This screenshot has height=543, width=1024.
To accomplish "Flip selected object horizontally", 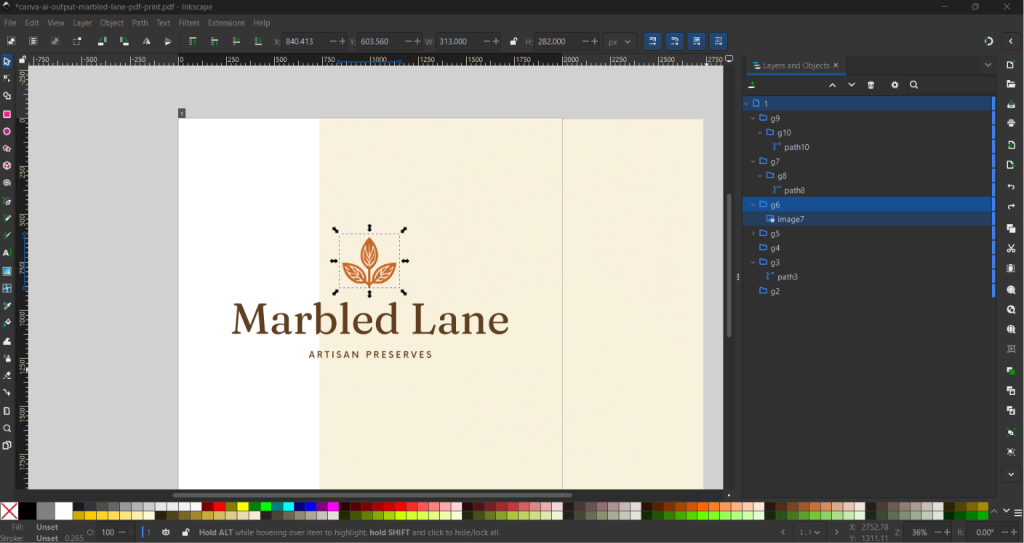I will (x=146, y=41).
